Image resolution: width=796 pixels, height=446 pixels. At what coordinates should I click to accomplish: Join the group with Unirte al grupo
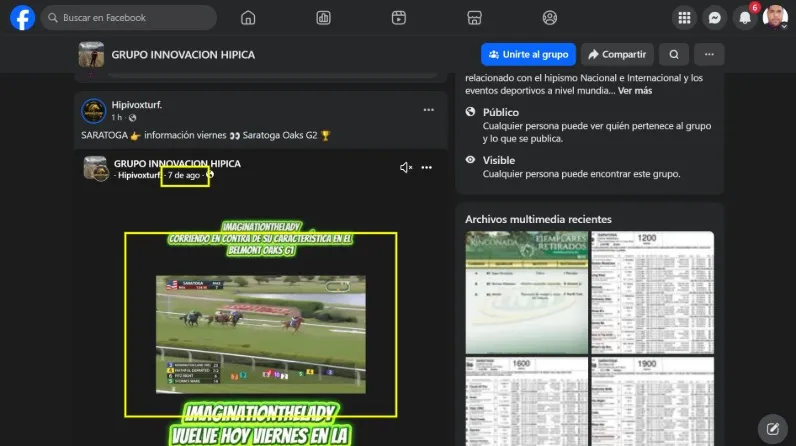[528, 54]
